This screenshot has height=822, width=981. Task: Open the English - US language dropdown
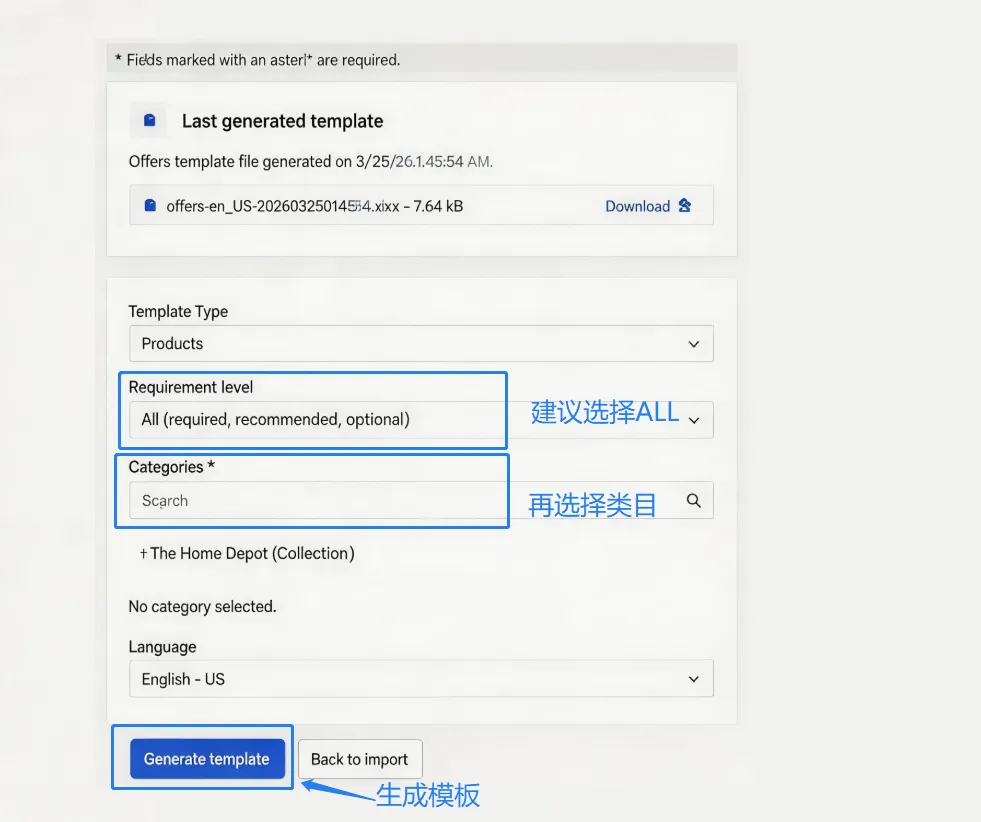(420, 679)
